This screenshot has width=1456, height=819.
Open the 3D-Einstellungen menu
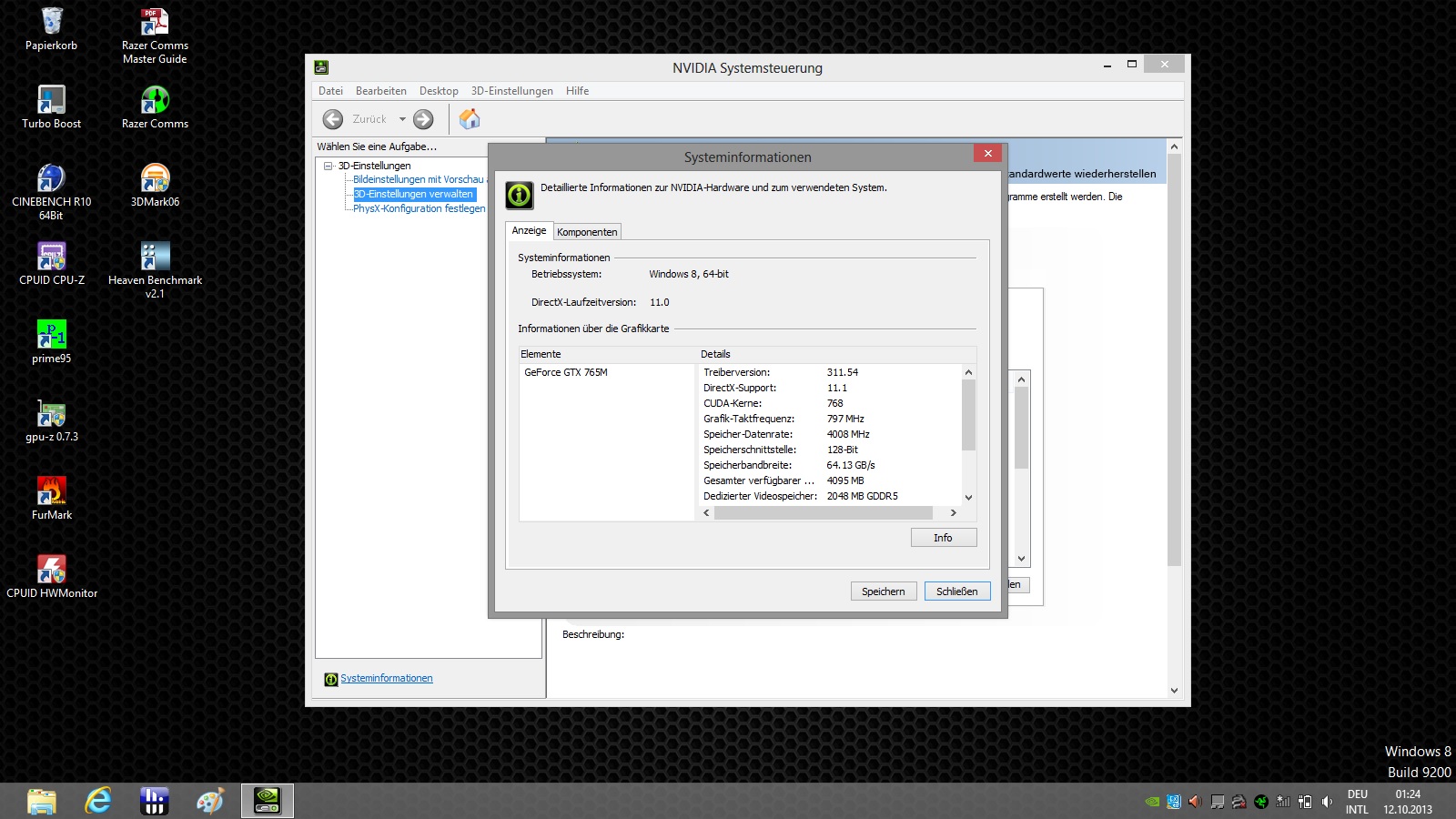coord(512,91)
